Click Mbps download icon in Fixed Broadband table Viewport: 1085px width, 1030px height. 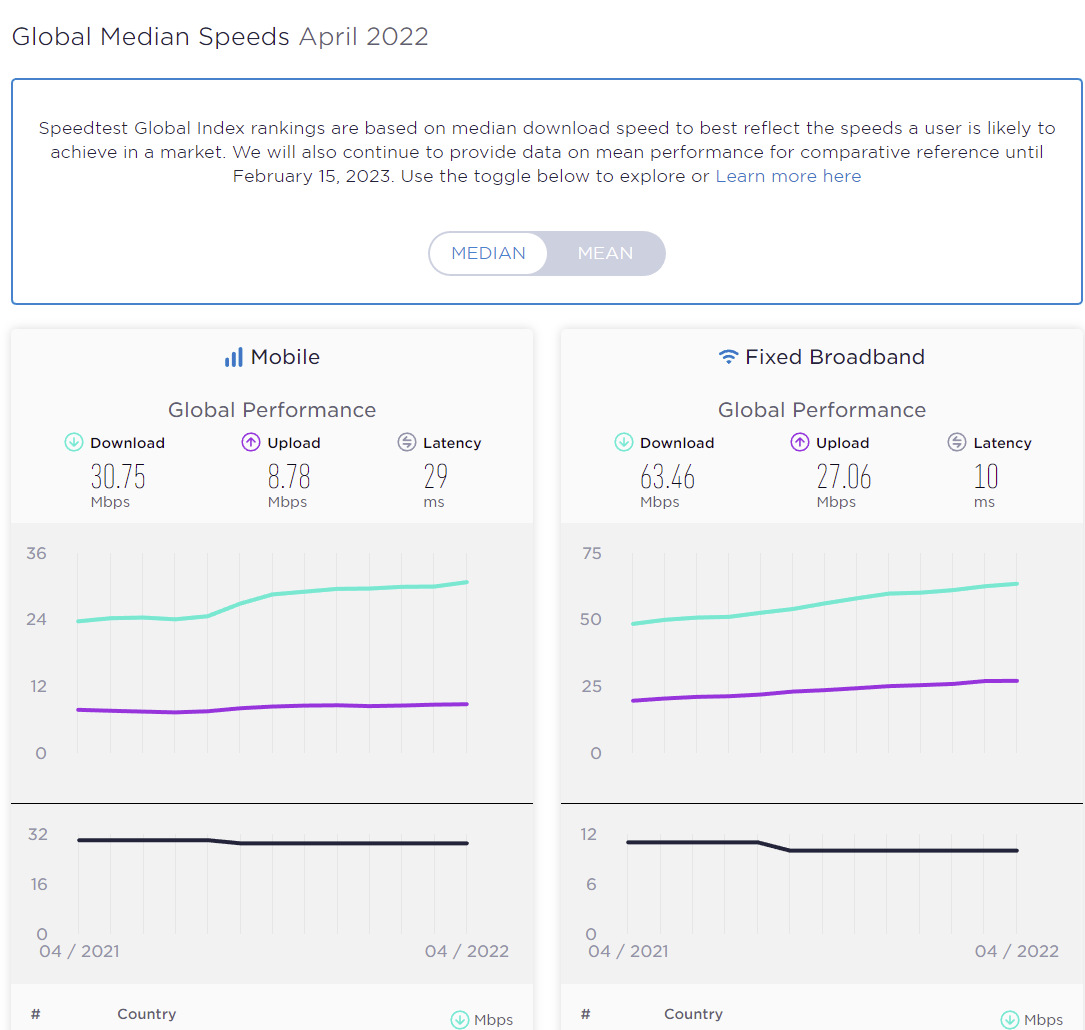1010,1019
